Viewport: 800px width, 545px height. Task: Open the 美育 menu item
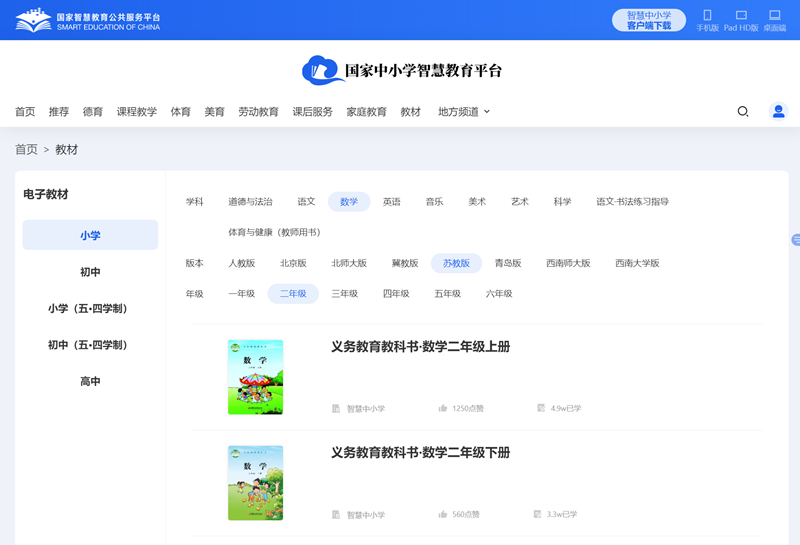pos(214,112)
